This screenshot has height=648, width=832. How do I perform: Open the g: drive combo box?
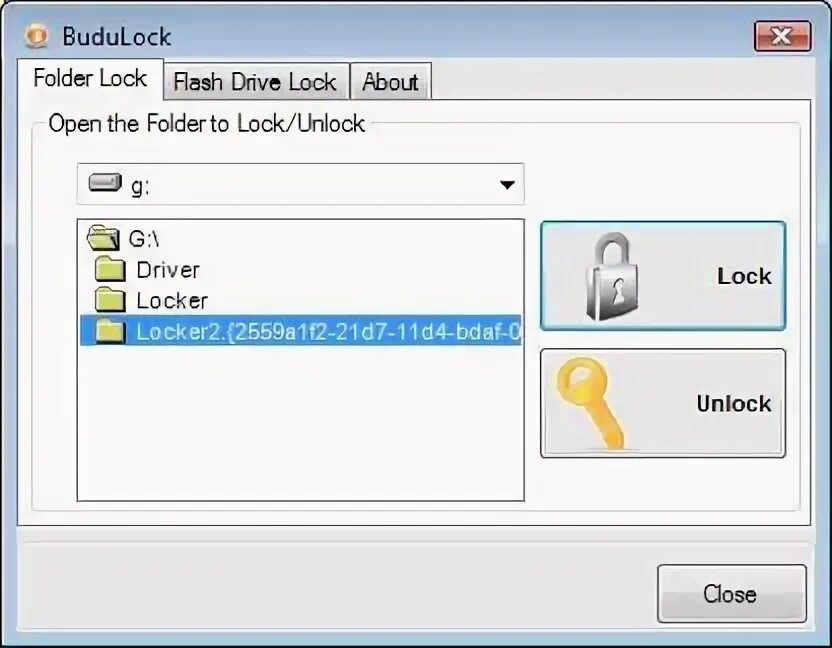[x=300, y=184]
